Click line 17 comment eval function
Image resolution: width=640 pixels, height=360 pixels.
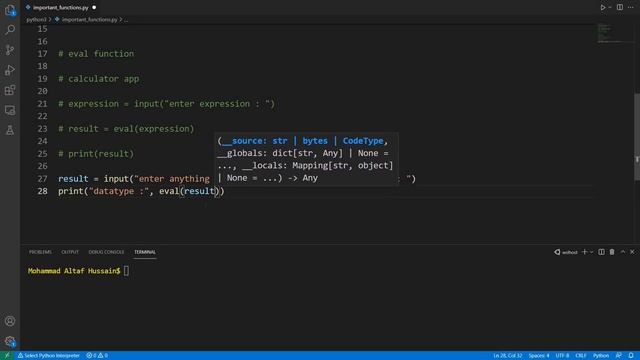tap(96, 54)
